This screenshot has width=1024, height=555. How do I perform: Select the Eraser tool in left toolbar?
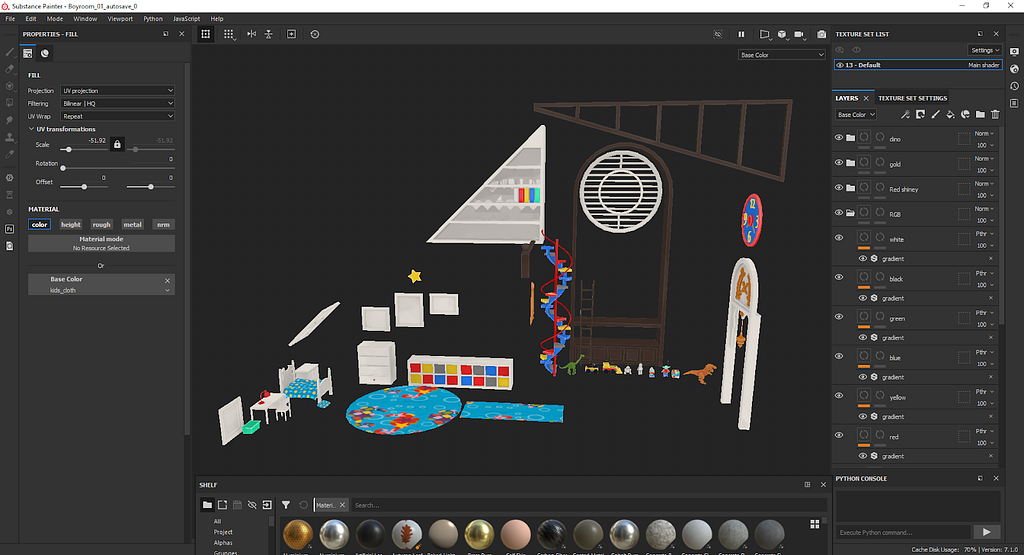pyautogui.click(x=9, y=69)
